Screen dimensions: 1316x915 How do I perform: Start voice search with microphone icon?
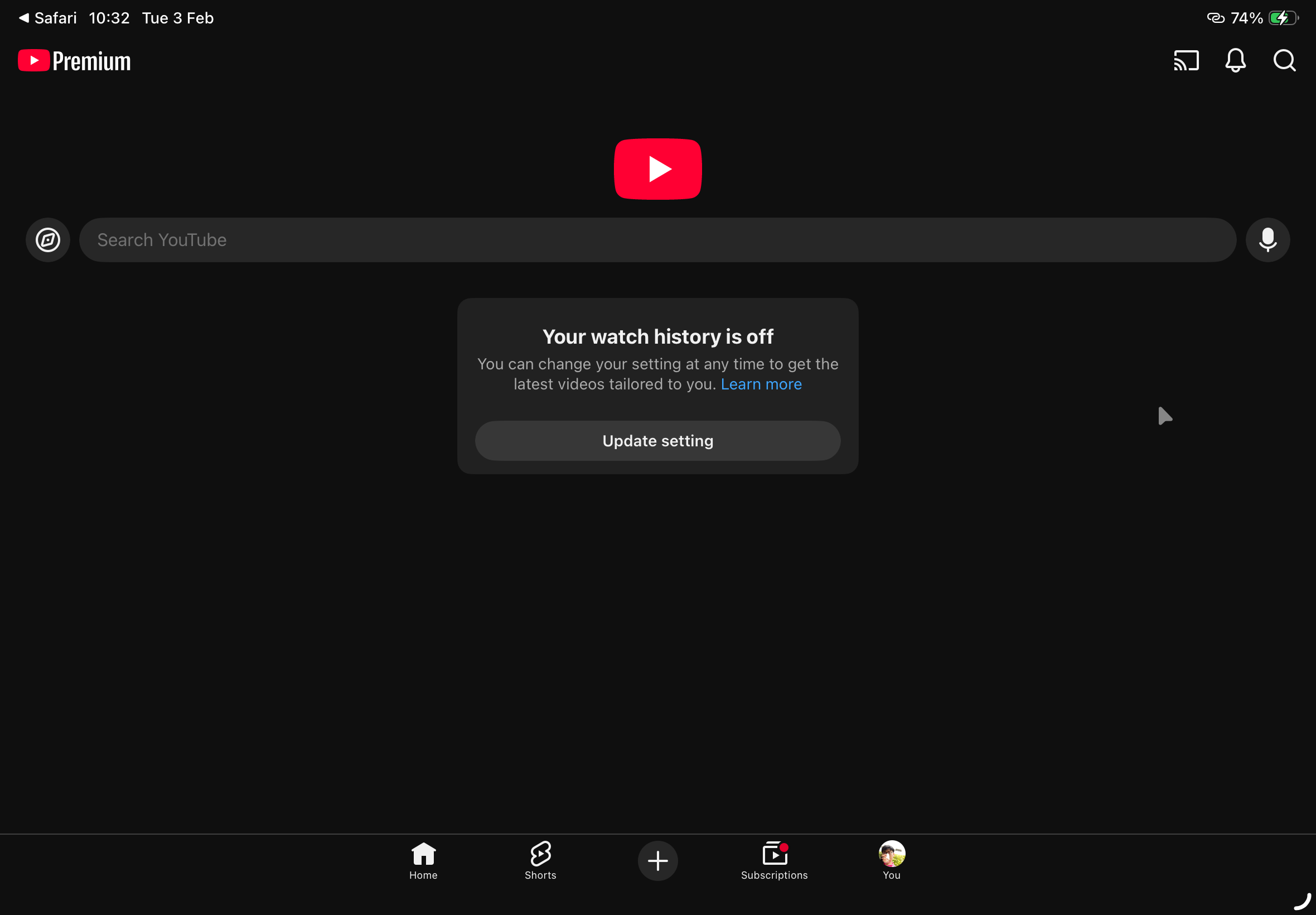[1267, 240]
